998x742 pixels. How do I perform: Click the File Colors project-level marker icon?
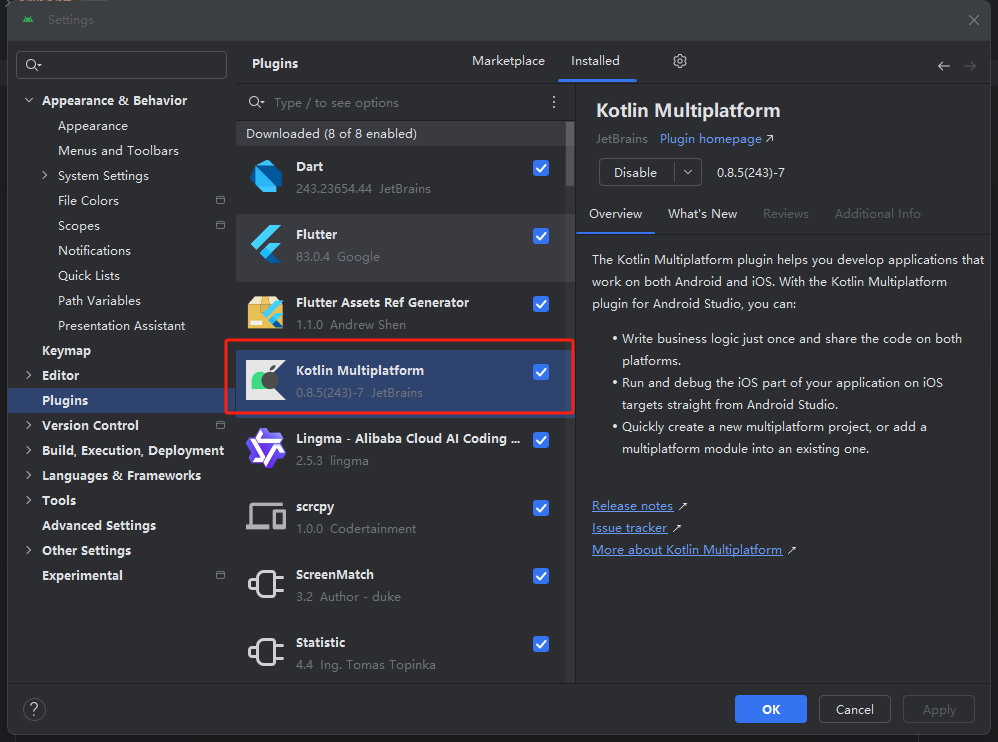(220, 200)
